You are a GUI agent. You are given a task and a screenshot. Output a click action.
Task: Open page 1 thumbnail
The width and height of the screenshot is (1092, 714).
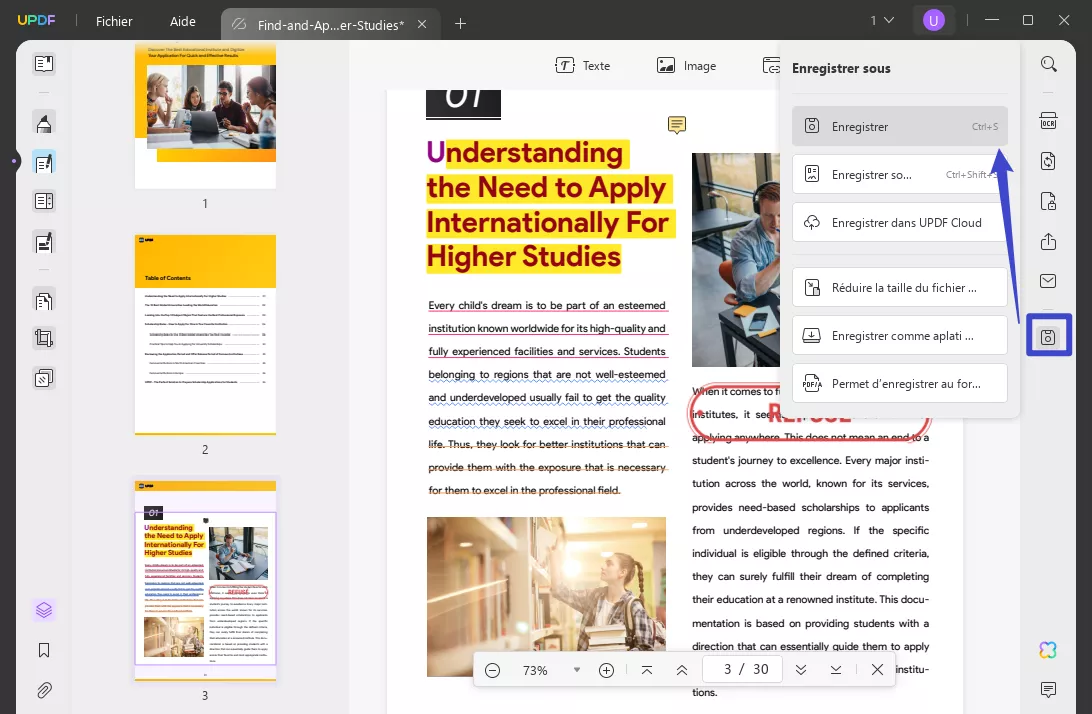click(x=205, y=116)
